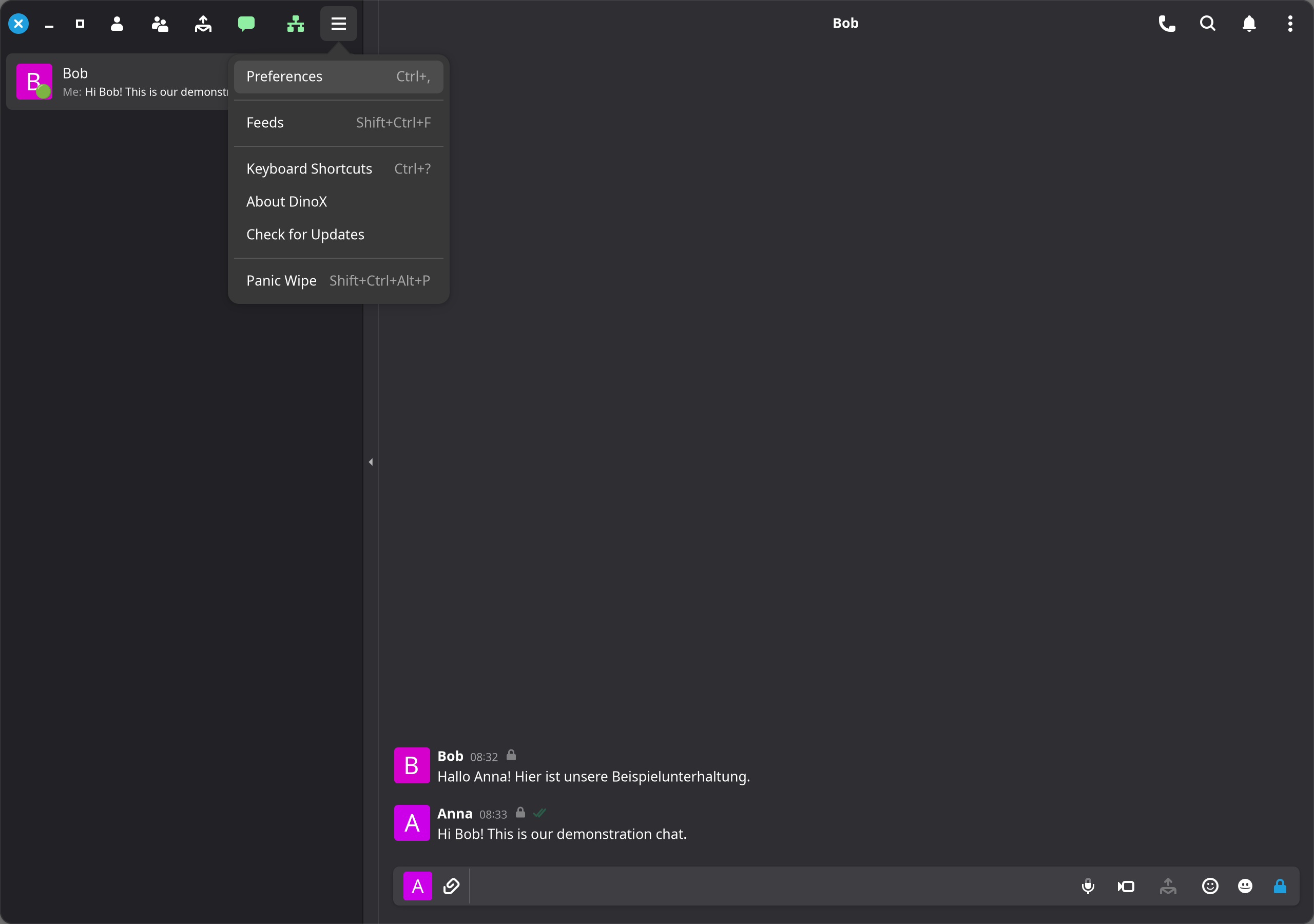Click message 'Hi Bob! This is our demonstration chat.'
Viewport: 1314px width, 924px height.
tap(562, 834)
